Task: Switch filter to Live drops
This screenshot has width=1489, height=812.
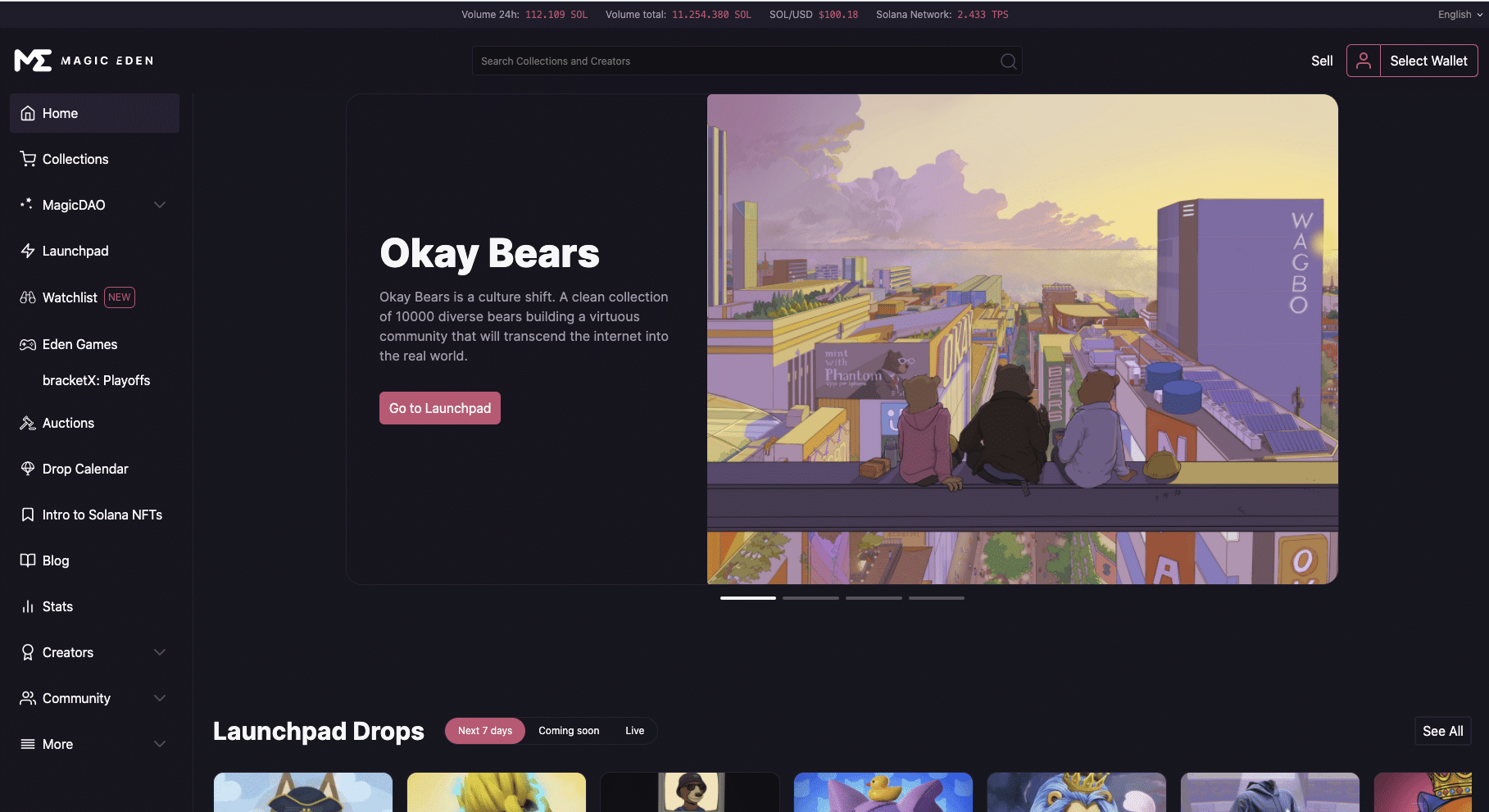Action: 634,731
